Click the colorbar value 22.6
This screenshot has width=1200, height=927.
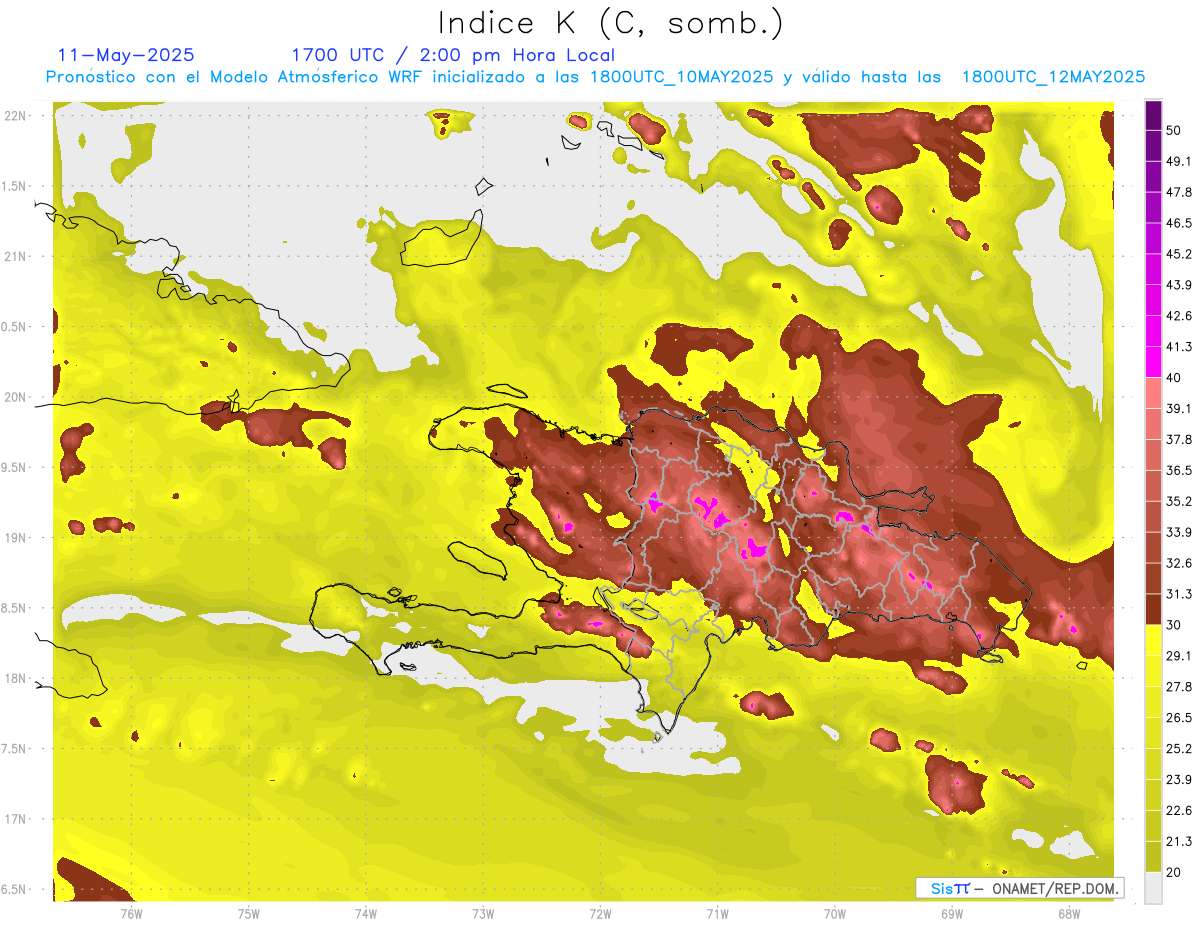click(1179, 811)
